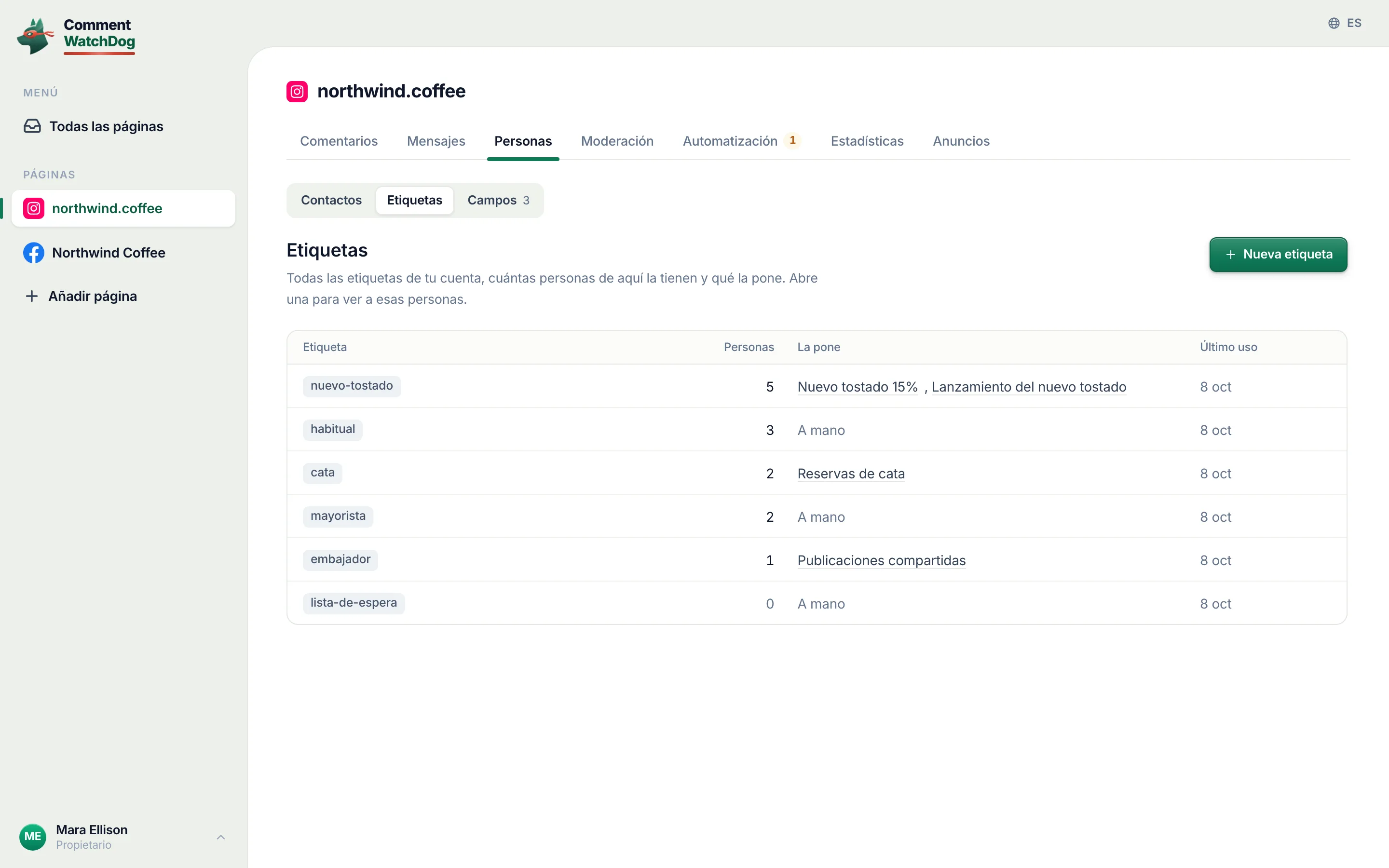Expand the Mara Ellison account menu chevron
The width and height of the screenshot is (1389, 868).
tap(220, 837)
